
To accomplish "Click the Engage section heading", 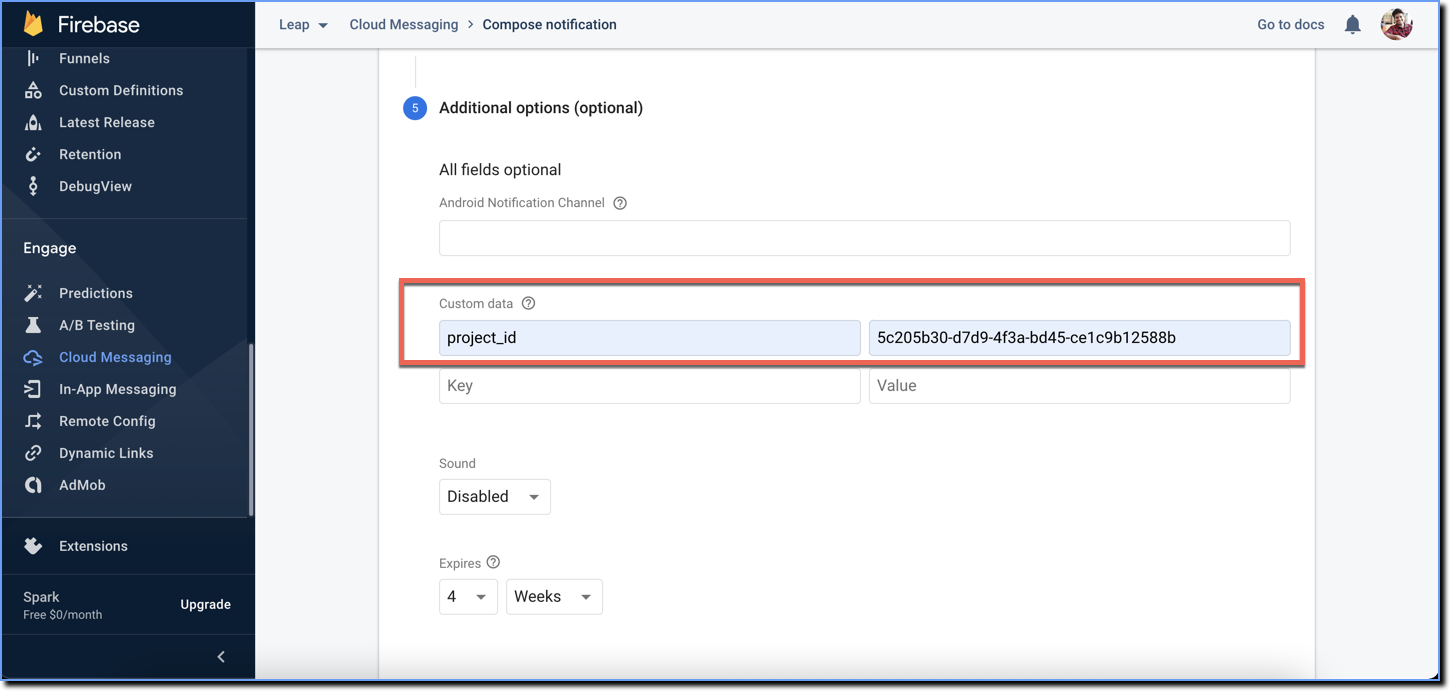I will click(x=50, y=248).
